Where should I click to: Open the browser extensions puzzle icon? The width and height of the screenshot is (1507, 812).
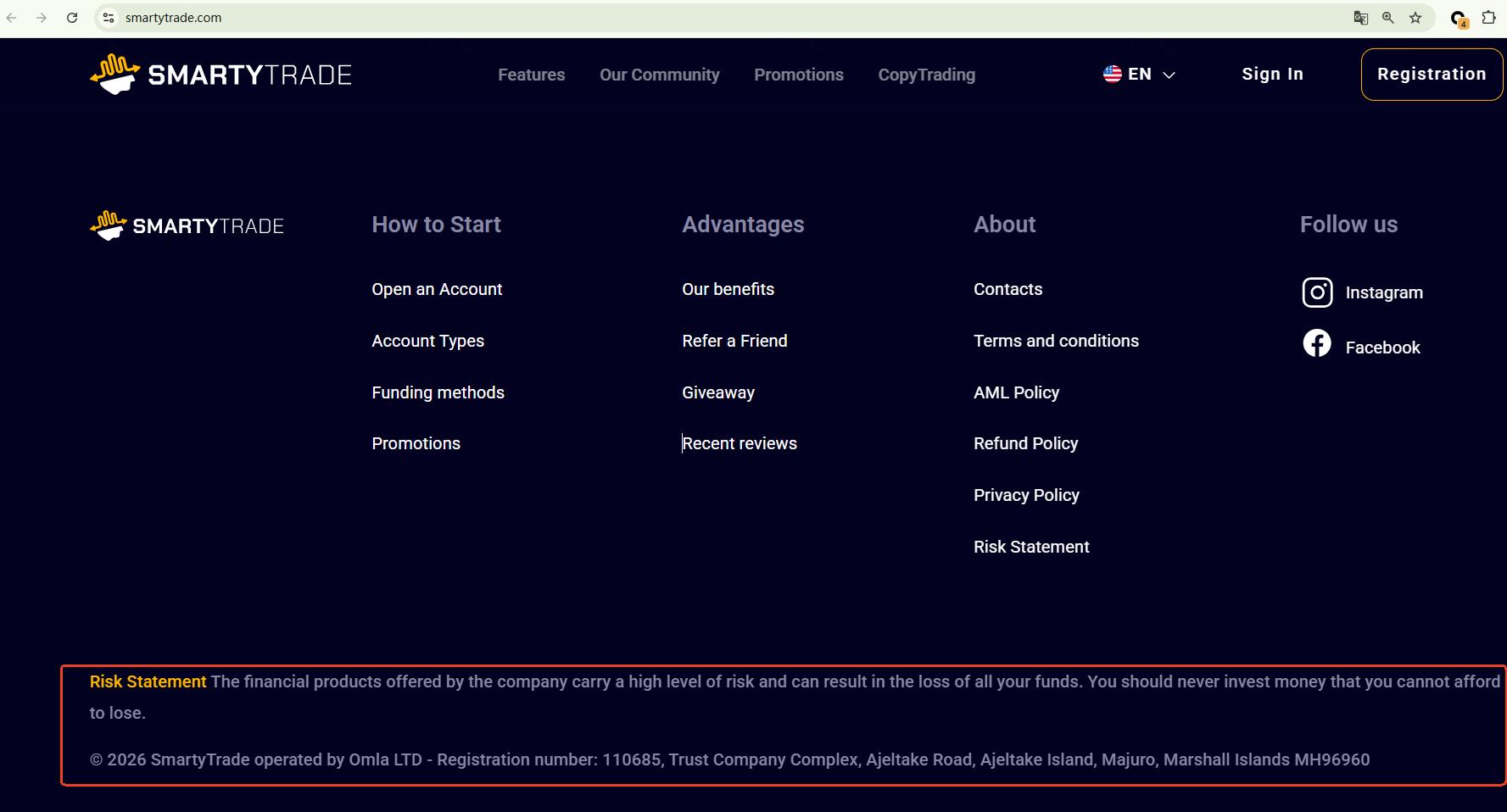pyautogui.click(x=1488, y=18)
